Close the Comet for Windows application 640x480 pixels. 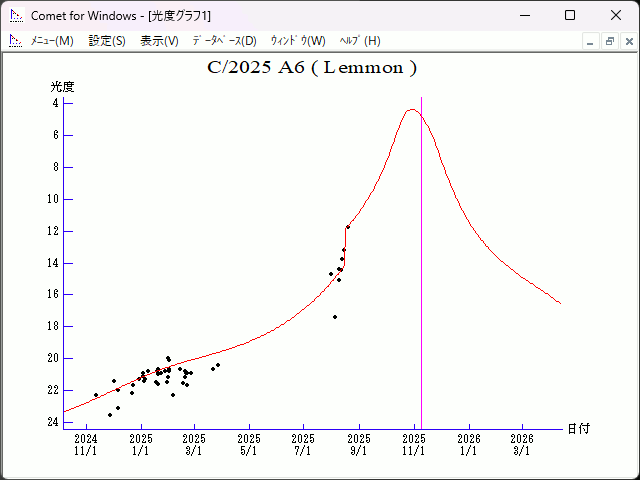(x=616, y=15)
